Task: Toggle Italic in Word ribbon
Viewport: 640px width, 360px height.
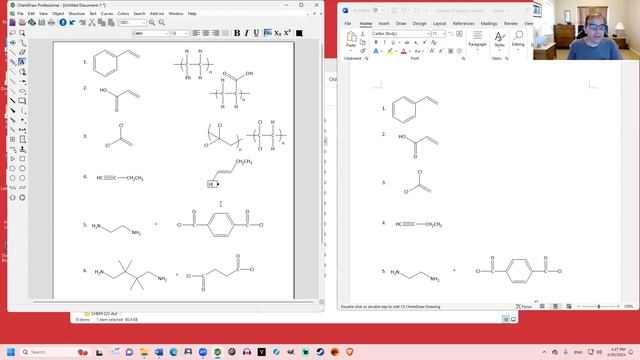Action: [384, 42]
